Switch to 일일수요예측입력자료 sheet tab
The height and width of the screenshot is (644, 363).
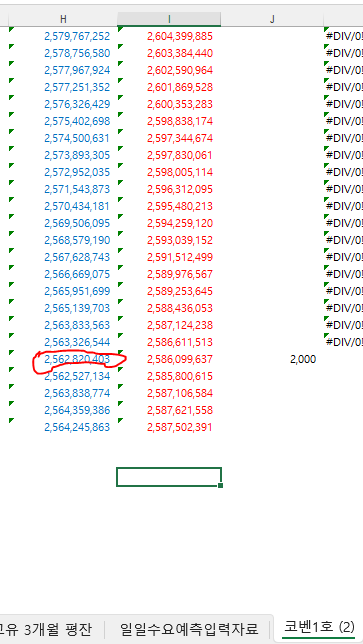189,628
